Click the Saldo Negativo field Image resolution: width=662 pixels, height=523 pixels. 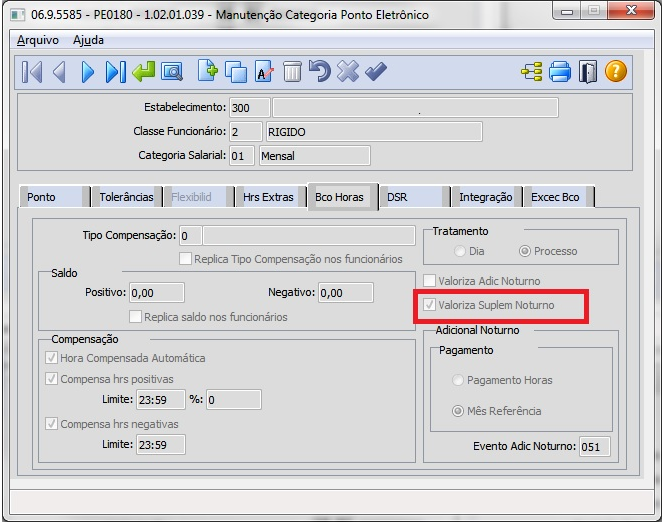click(x=346, y=293)
